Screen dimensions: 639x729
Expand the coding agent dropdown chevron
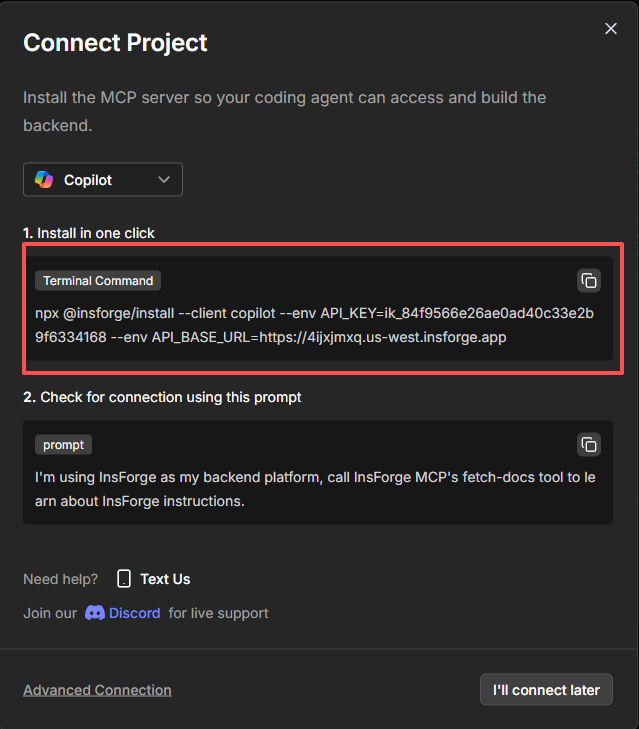[x=164, y=180]
